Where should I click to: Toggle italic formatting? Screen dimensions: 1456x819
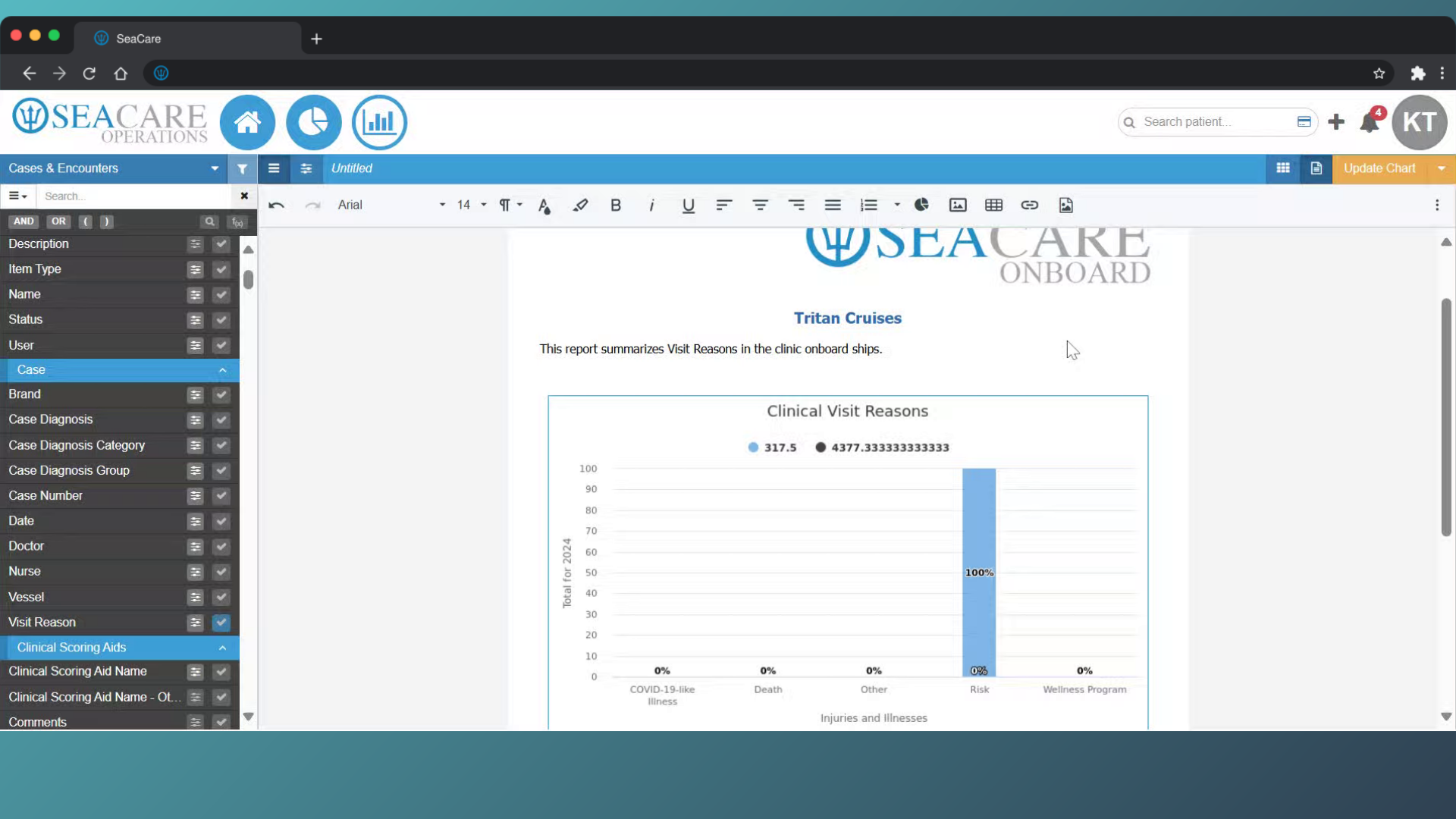(651, 206)
